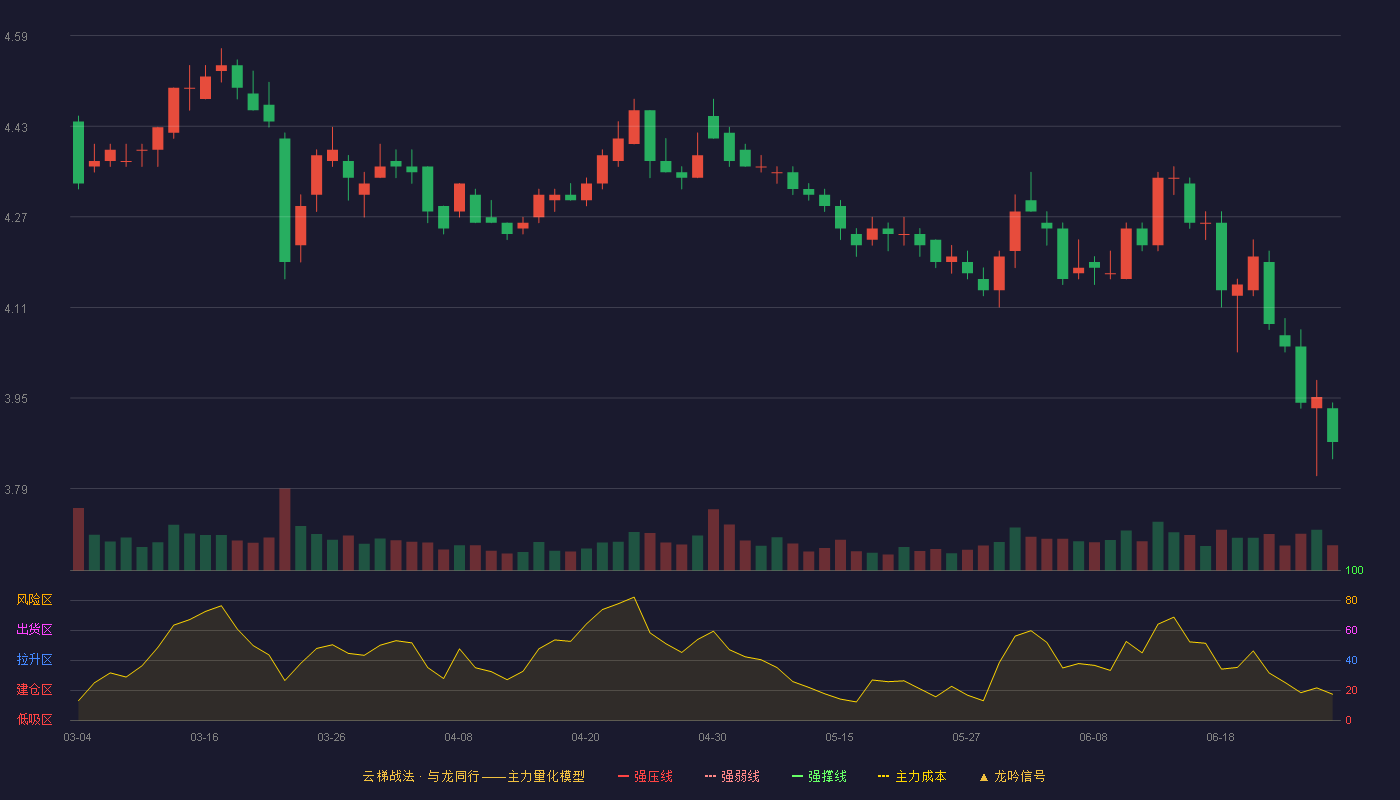This screenshot has width=1400, height=800.
Task: Toggle the 强压线 legend label
Action: (653, 776)
